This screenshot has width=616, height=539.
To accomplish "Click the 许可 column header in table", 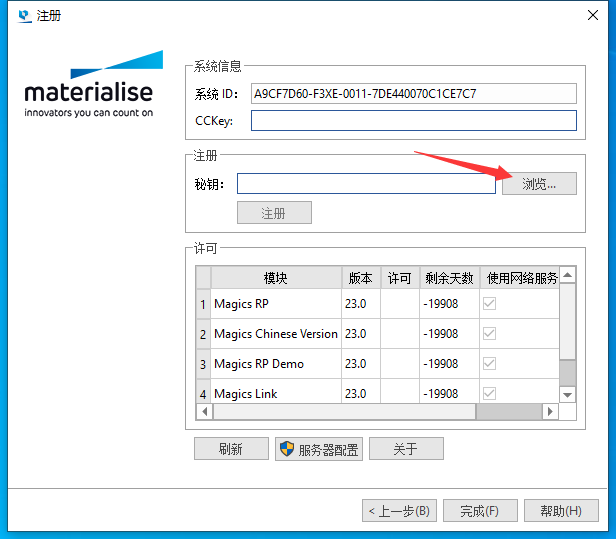I will coord(400,278).
